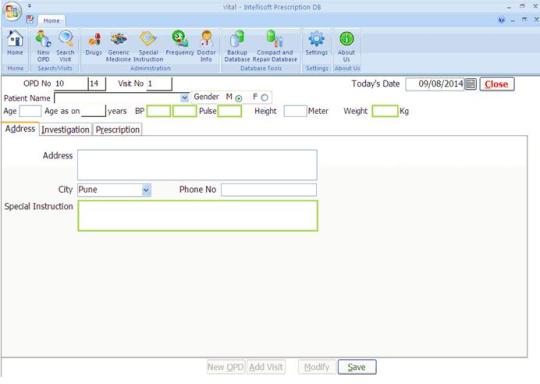Open Special Instruction administration icon
Image resolution: width=540 pixels, height=384 pixels.
click(x=148, y=46)
